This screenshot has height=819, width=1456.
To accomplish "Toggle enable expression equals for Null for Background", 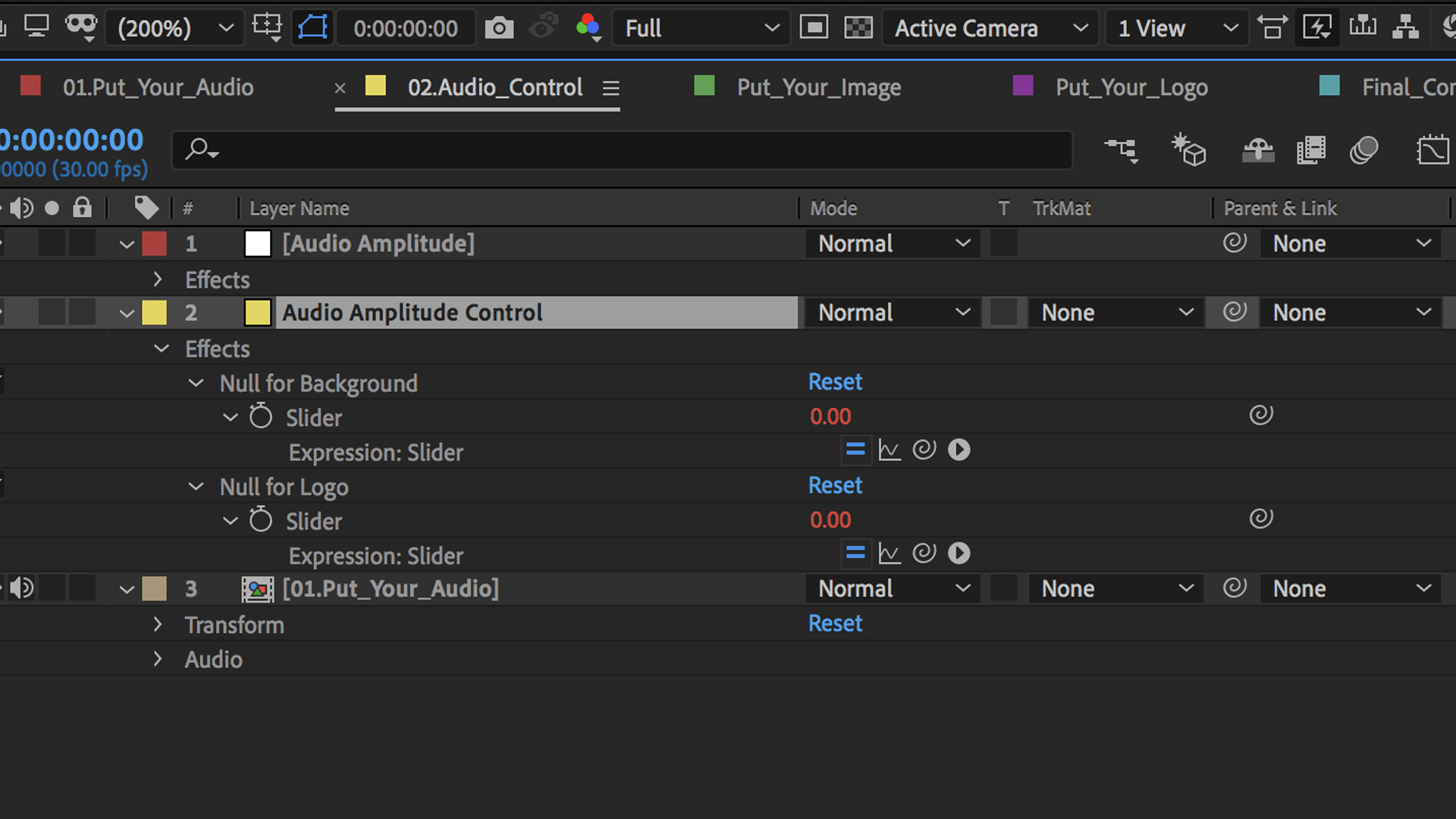I will click(x=855, y=450).
